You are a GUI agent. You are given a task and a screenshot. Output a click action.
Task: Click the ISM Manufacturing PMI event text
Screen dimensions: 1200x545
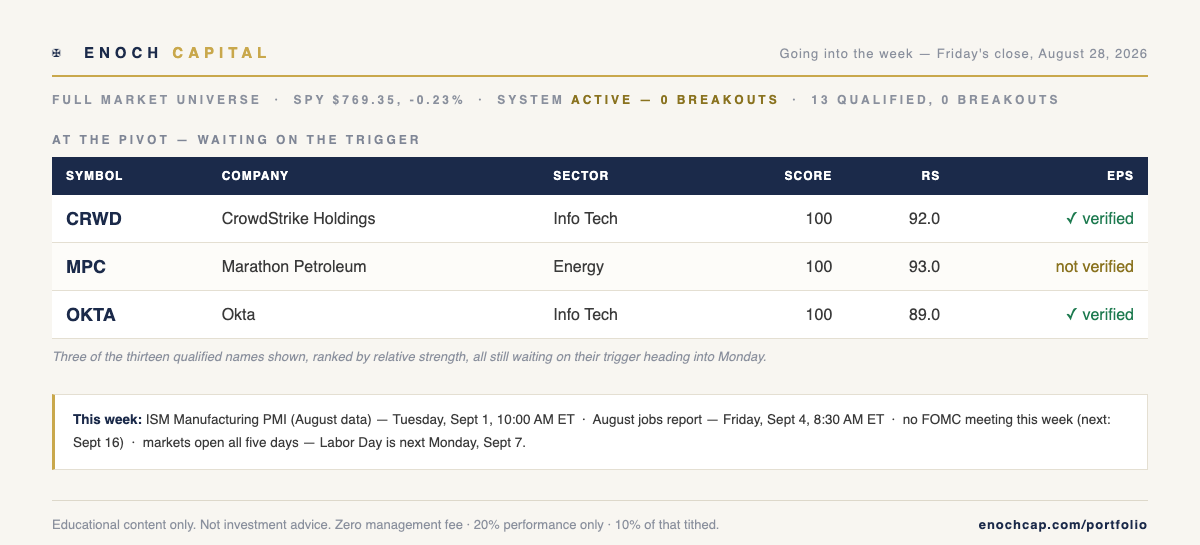coord(361,420)
